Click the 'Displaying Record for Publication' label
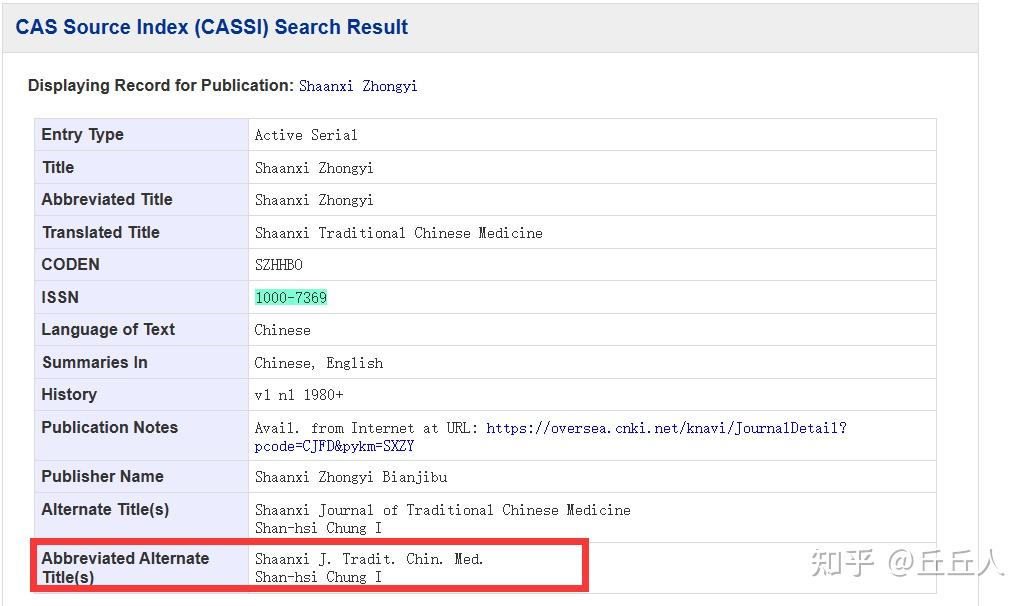This screenshot has width=1031, height=606. coord(160,86)
